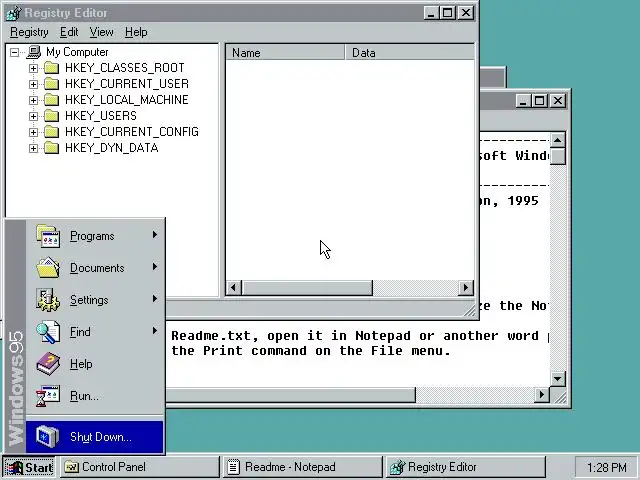Click the Notepad vertical scrollbar down arrow

(x=558, y=379)
